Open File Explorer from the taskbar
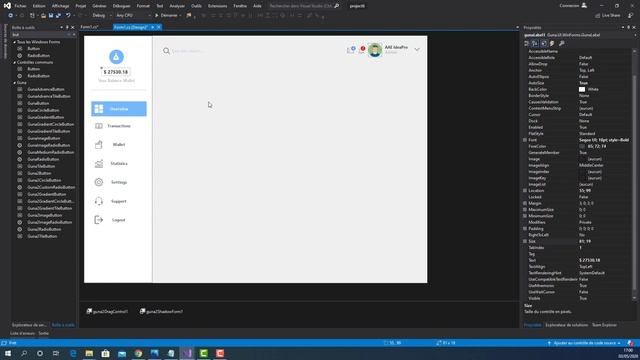The width and height of the screenshot is (640, 360). pyautogui.click(x=89, y=353)
